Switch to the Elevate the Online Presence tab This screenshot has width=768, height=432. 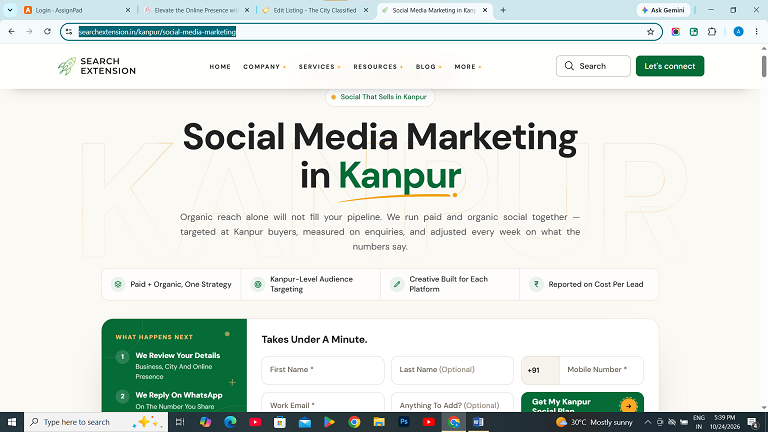click(x=196, y=10)
